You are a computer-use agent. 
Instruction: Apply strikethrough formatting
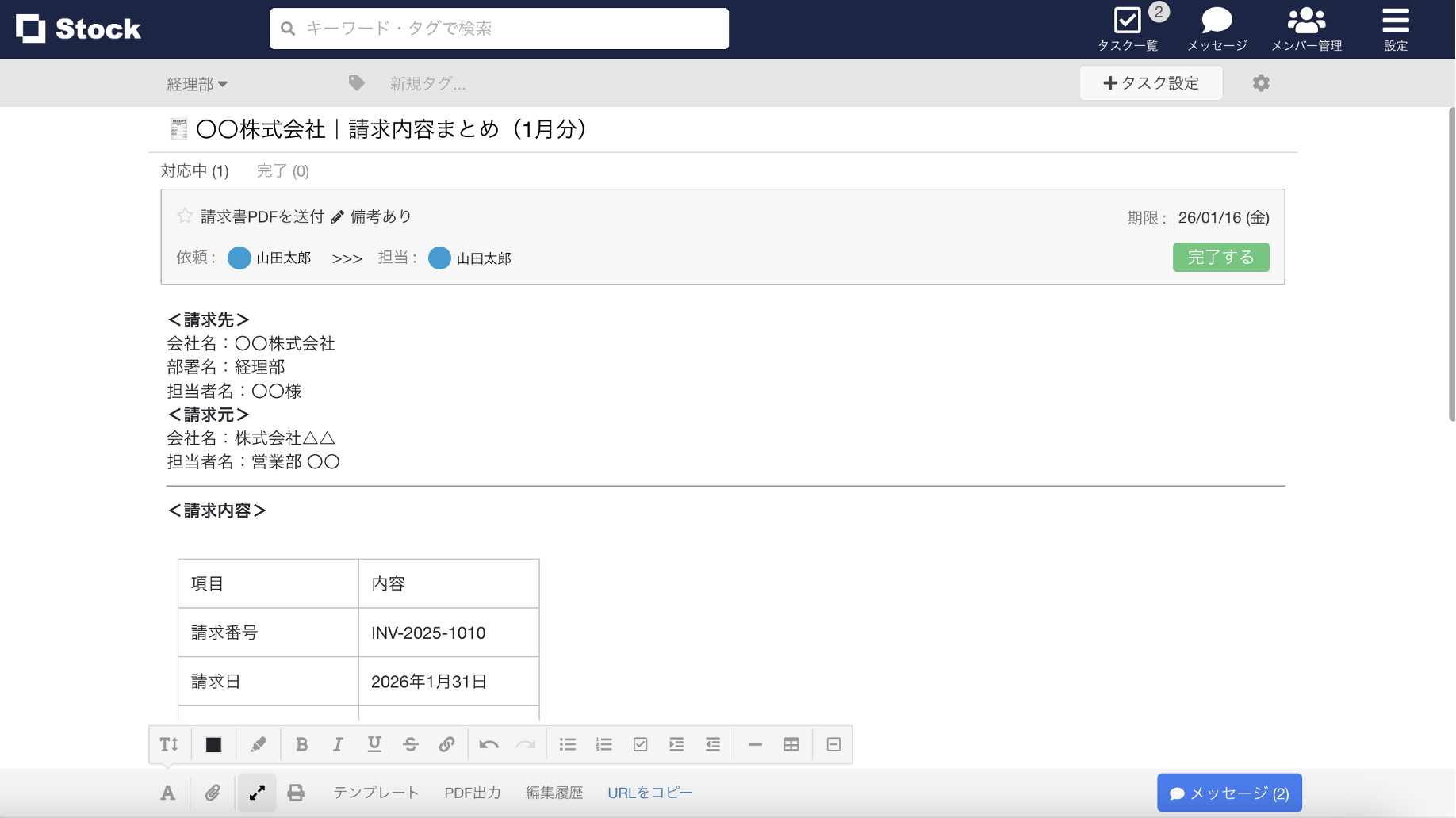(410, 744)
